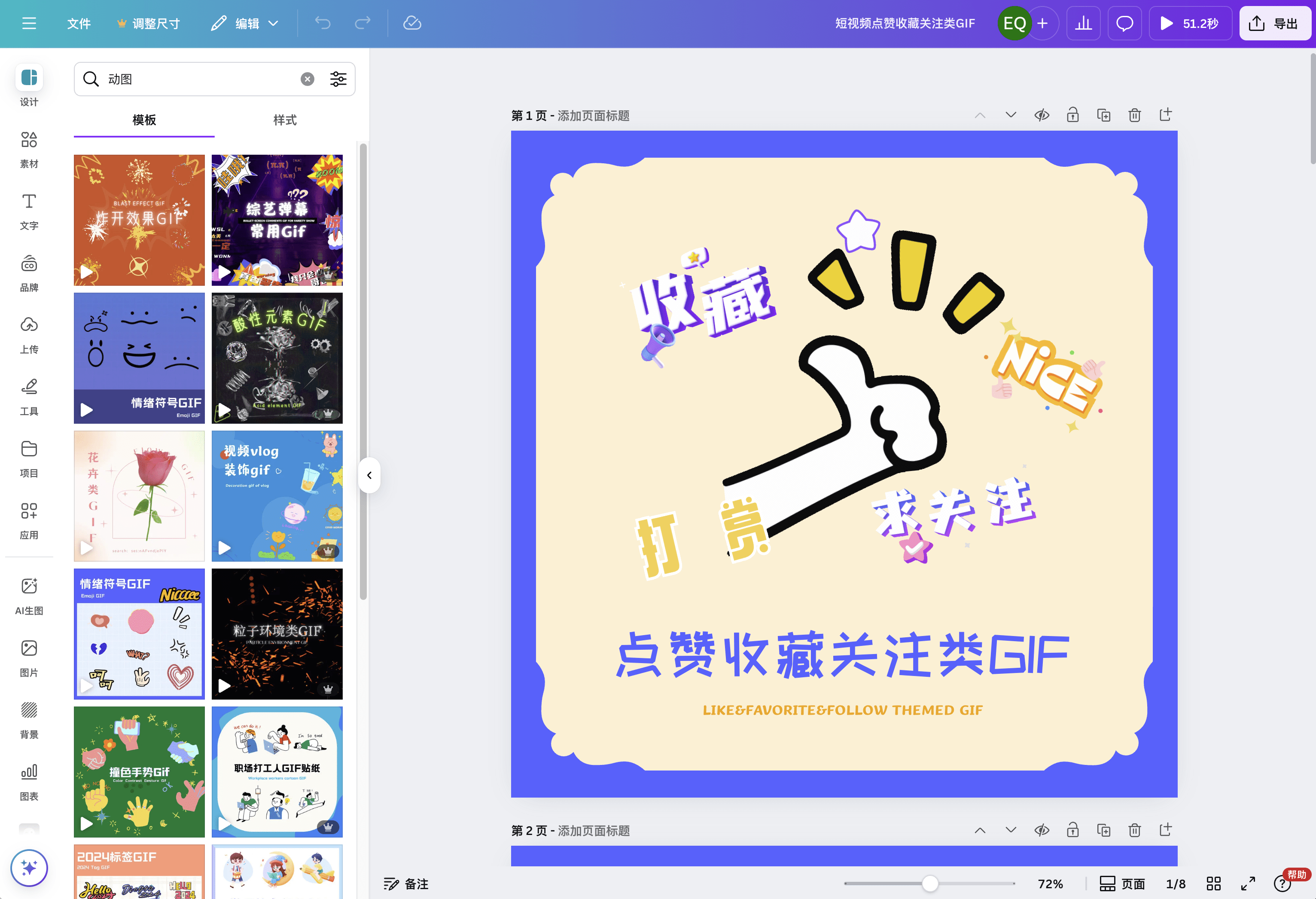Switch to the 模板 tab
Image resolution: width=1316 pixels, height=899 pixels.
click(x=144, y=120)
